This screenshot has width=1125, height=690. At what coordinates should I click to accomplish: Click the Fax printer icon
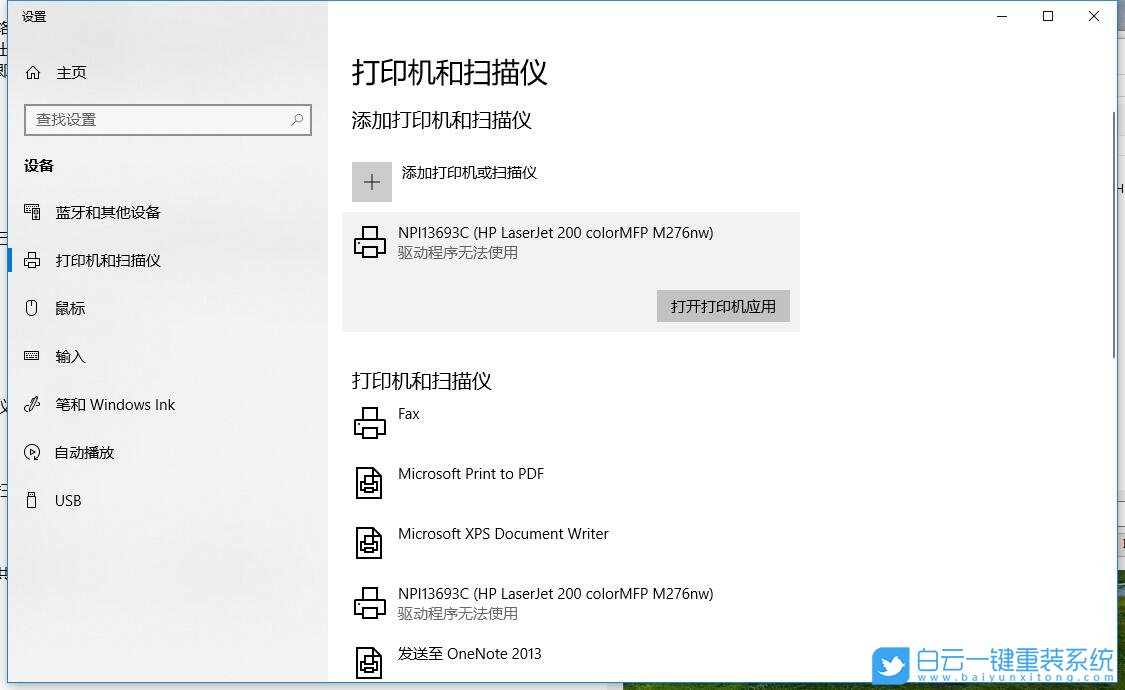click(371, 422)
